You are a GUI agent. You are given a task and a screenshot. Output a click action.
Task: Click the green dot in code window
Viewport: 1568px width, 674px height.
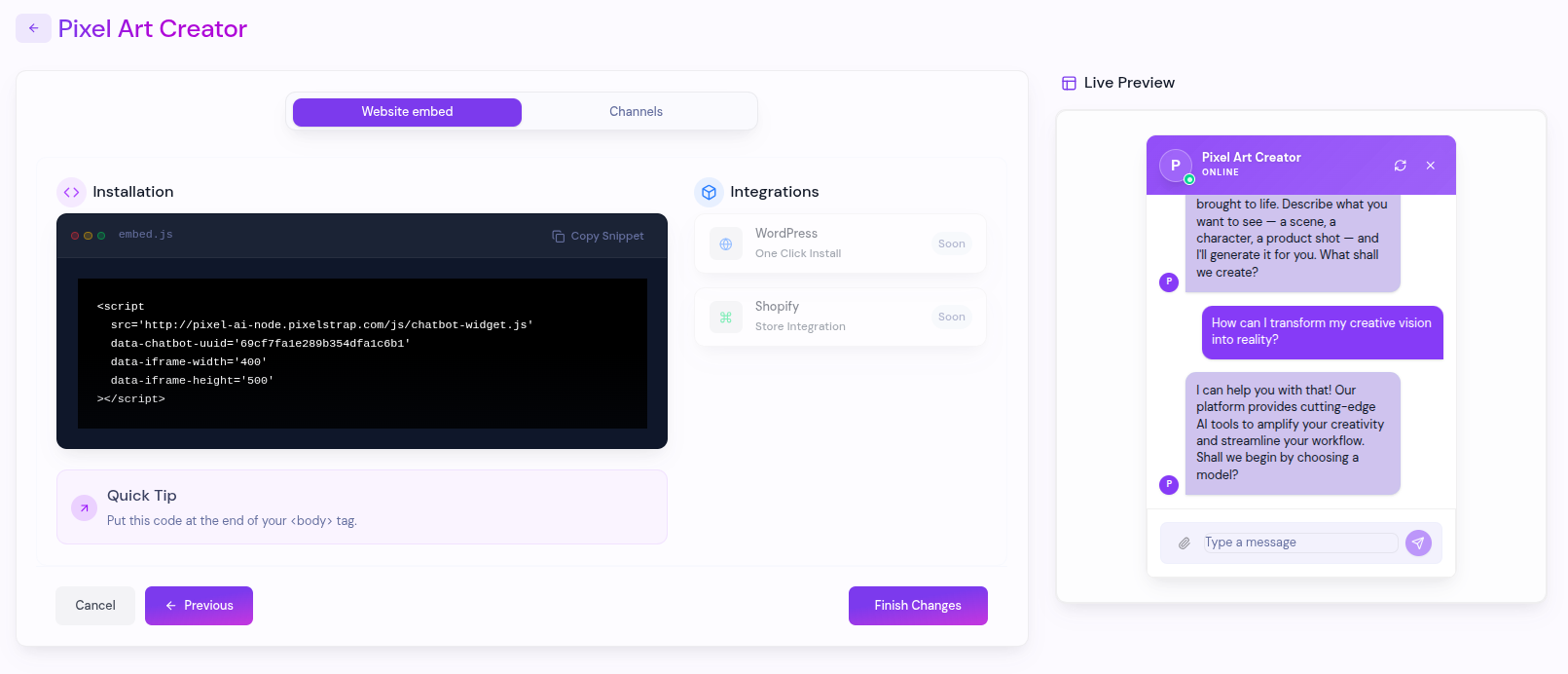pos(101,236)
